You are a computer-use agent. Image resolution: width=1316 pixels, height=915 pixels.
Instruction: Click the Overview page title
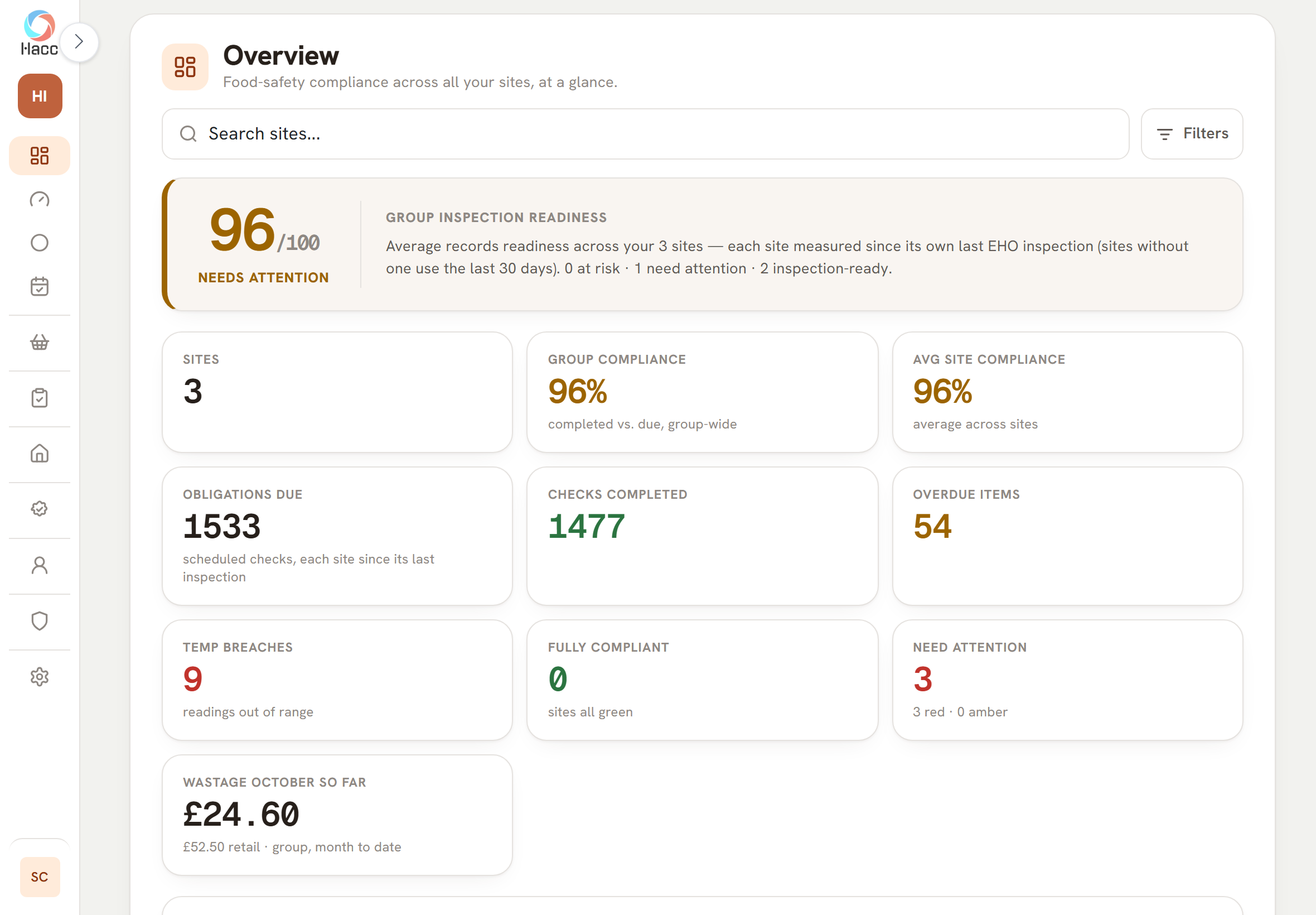tap(280, 56)
